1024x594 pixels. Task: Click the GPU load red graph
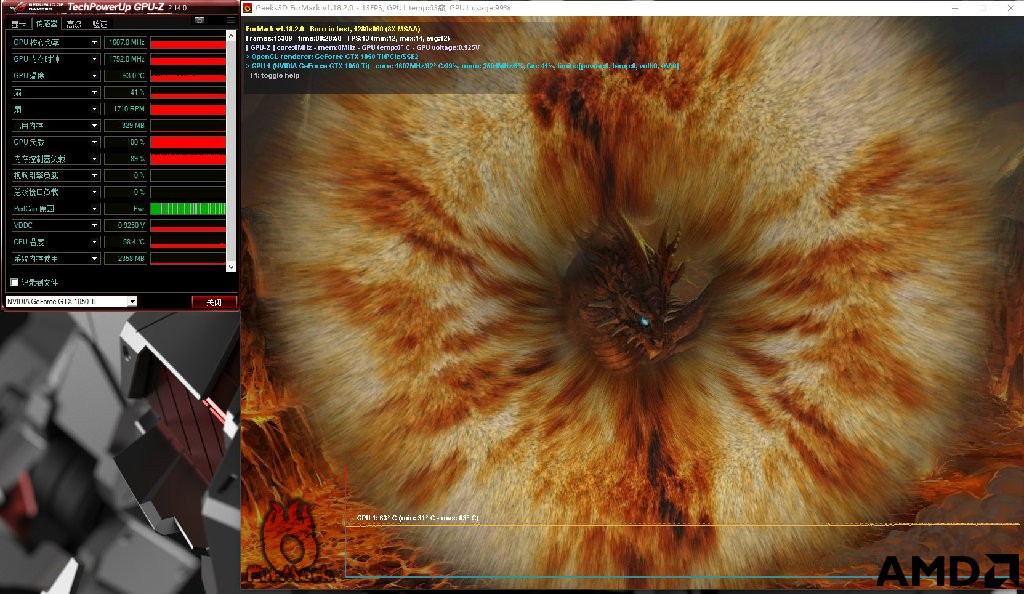coord(188,142)
